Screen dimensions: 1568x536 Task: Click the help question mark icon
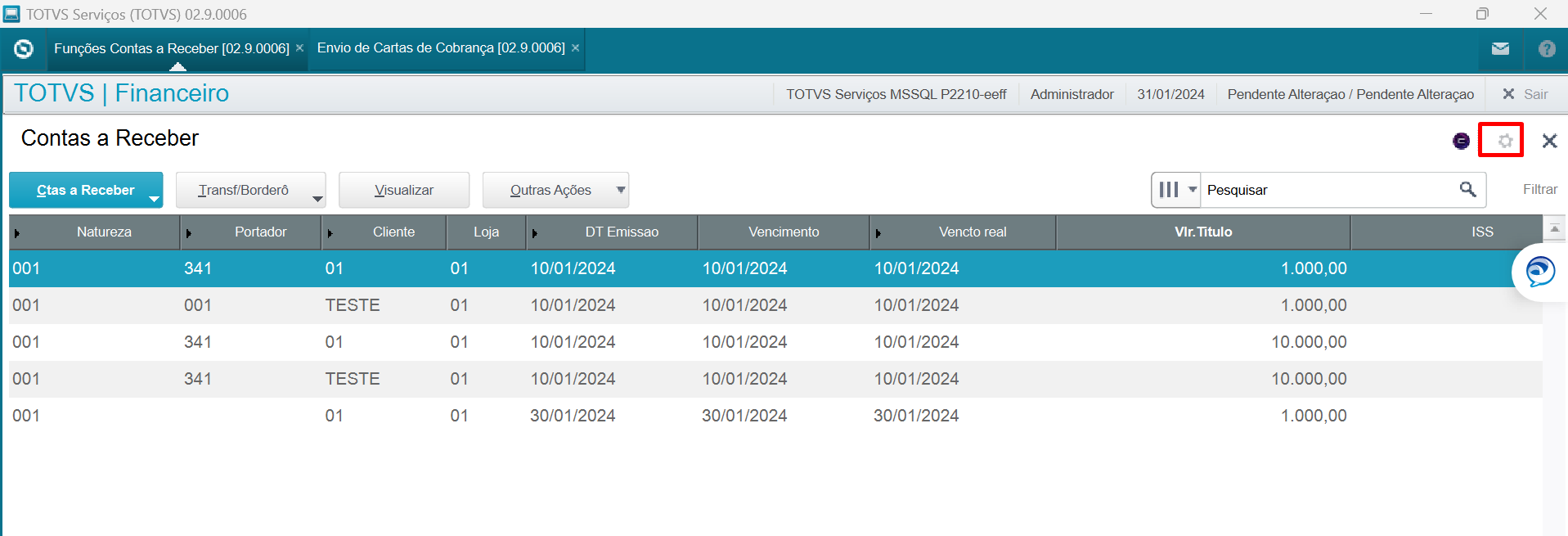[1546, 49]
